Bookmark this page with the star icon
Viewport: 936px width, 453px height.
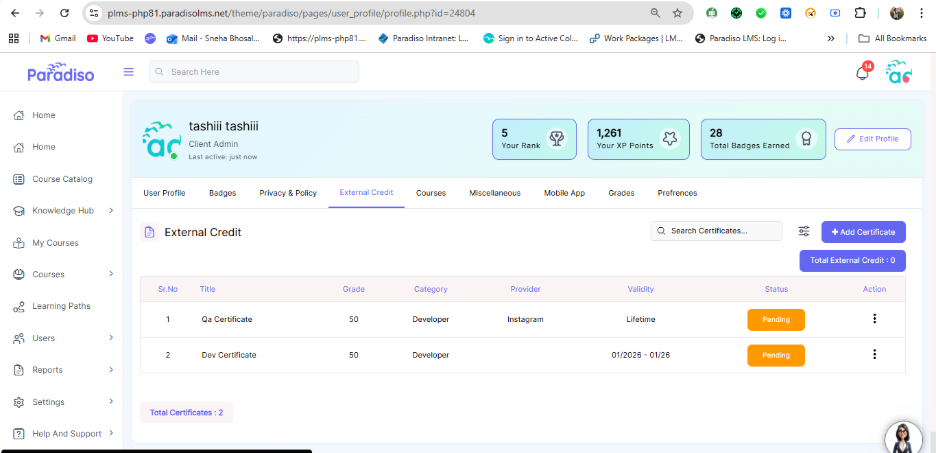(x=677, y=13)
